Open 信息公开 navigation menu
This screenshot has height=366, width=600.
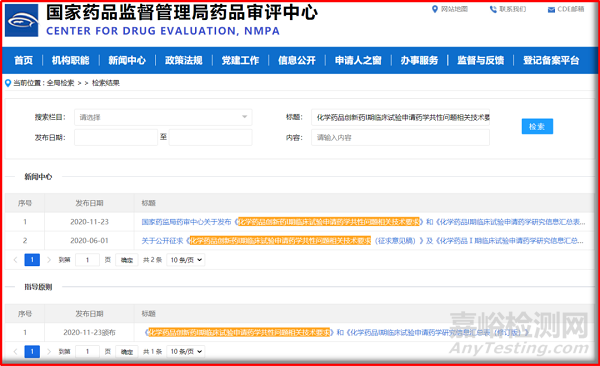pyautogui.click(x=297, y=60)
